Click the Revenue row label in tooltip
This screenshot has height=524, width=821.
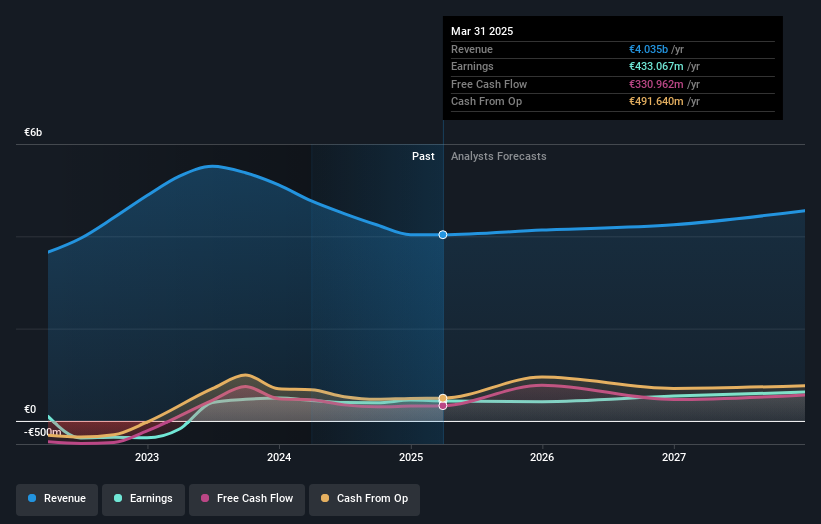pyautogui.click(x=472, y=49)
